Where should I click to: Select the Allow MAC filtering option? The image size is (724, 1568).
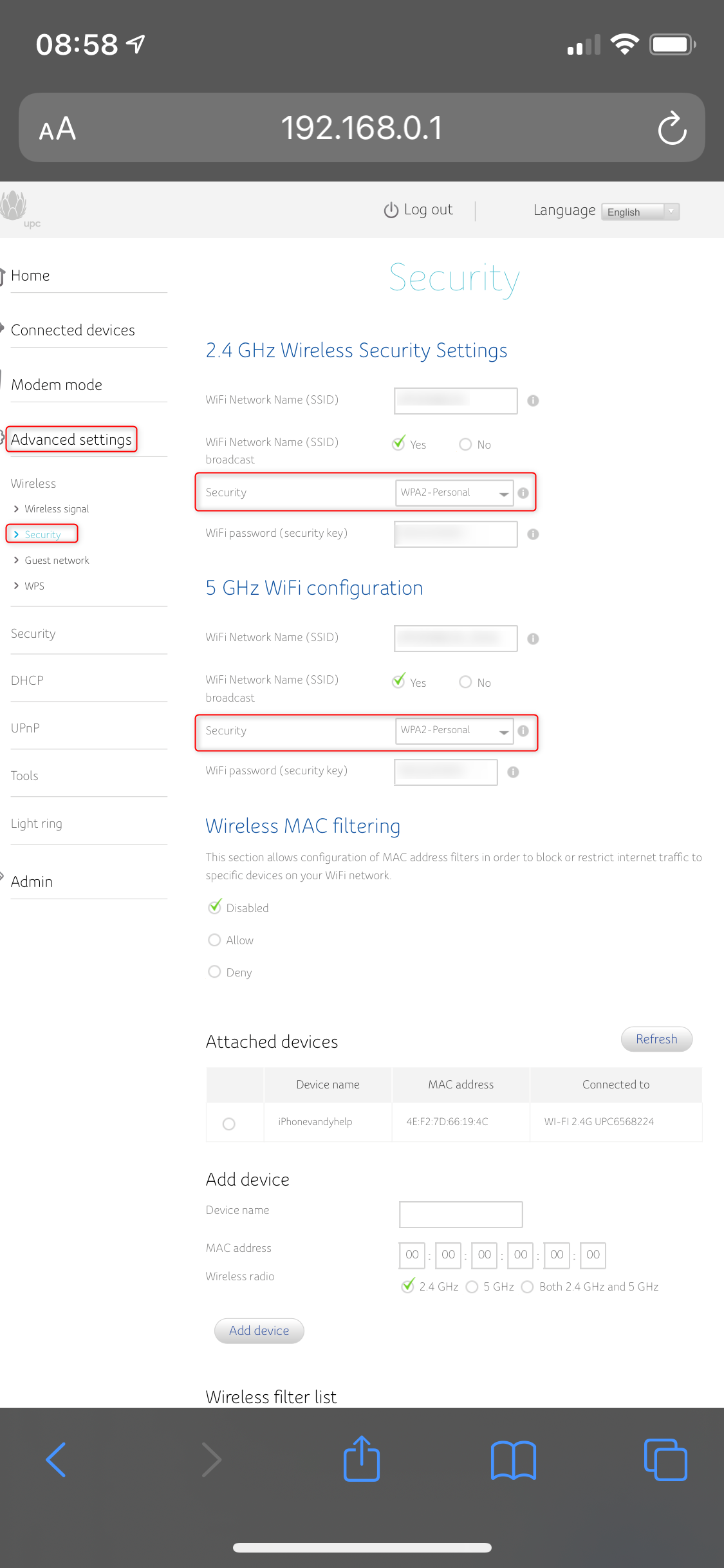215,940
